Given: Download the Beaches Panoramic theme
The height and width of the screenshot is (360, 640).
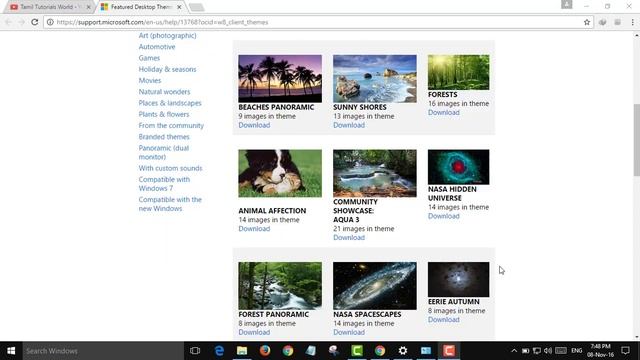Looking at the screenshot, I should pos(254,125).
